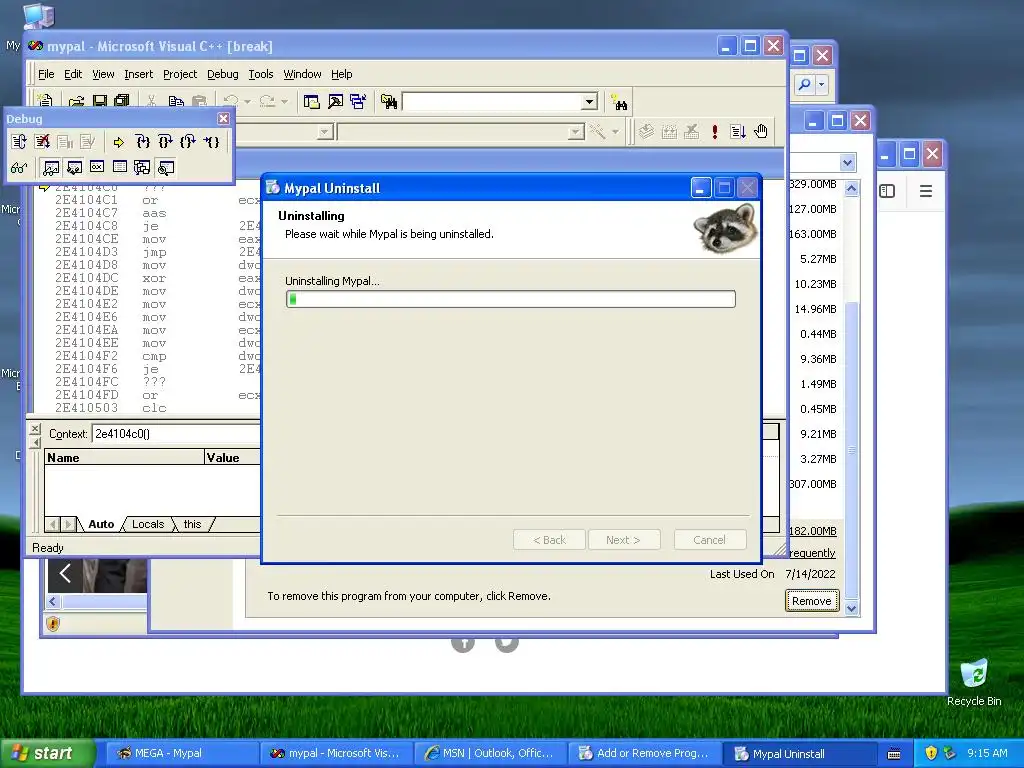Open the Debug menu
The height and width of the screenshot is (768, 1024).
tap(223, 74)
